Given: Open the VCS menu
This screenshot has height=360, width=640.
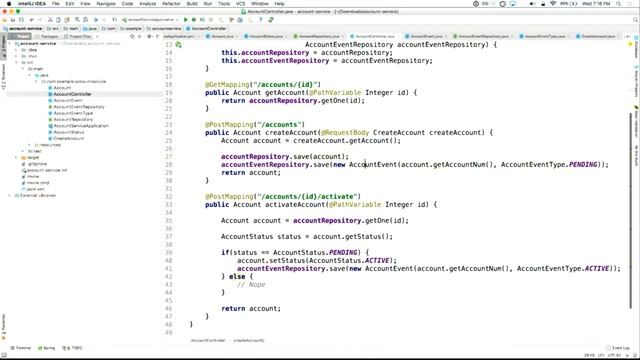Looking at the screenshot, I should pyautogui.click(x=240, y=4).
